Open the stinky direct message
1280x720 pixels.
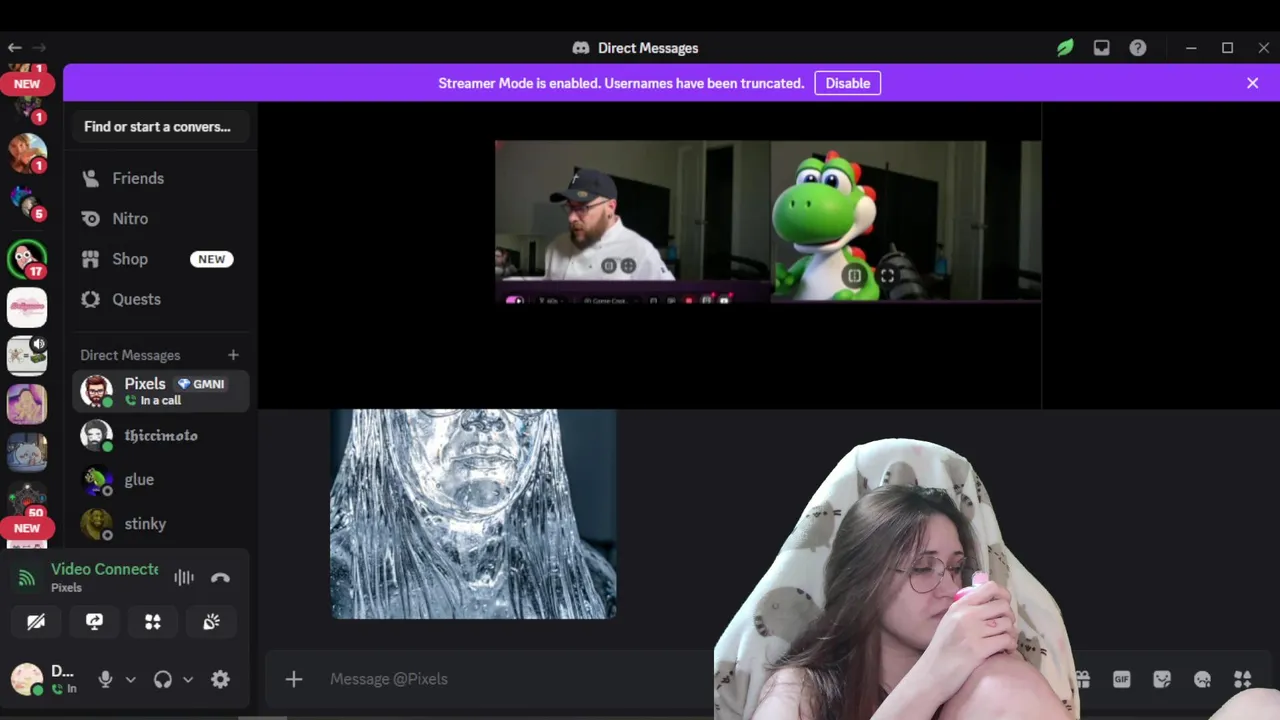pyautogui.click(x=160, y=524)
